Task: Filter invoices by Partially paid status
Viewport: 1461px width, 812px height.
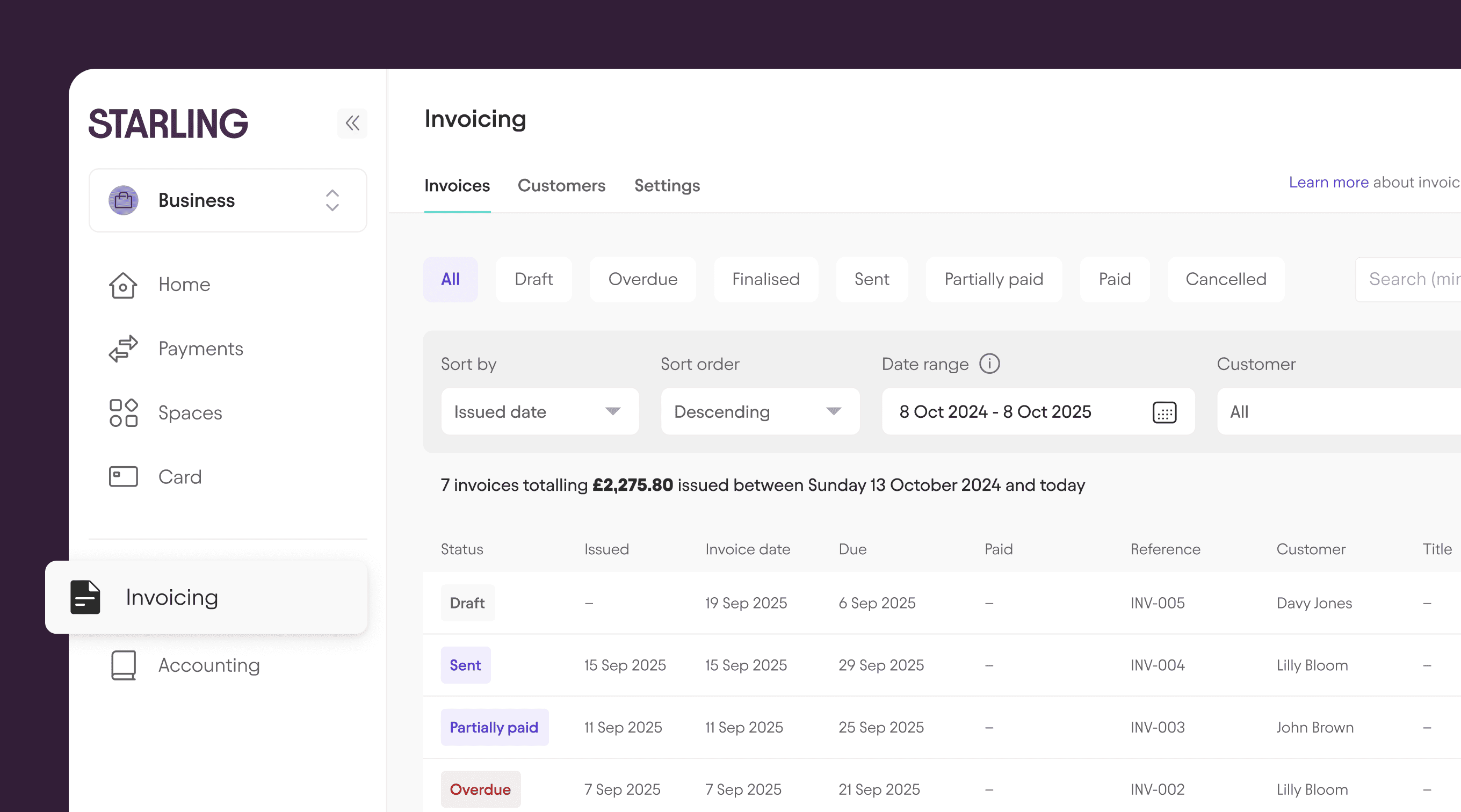Action: coord(994,279)
